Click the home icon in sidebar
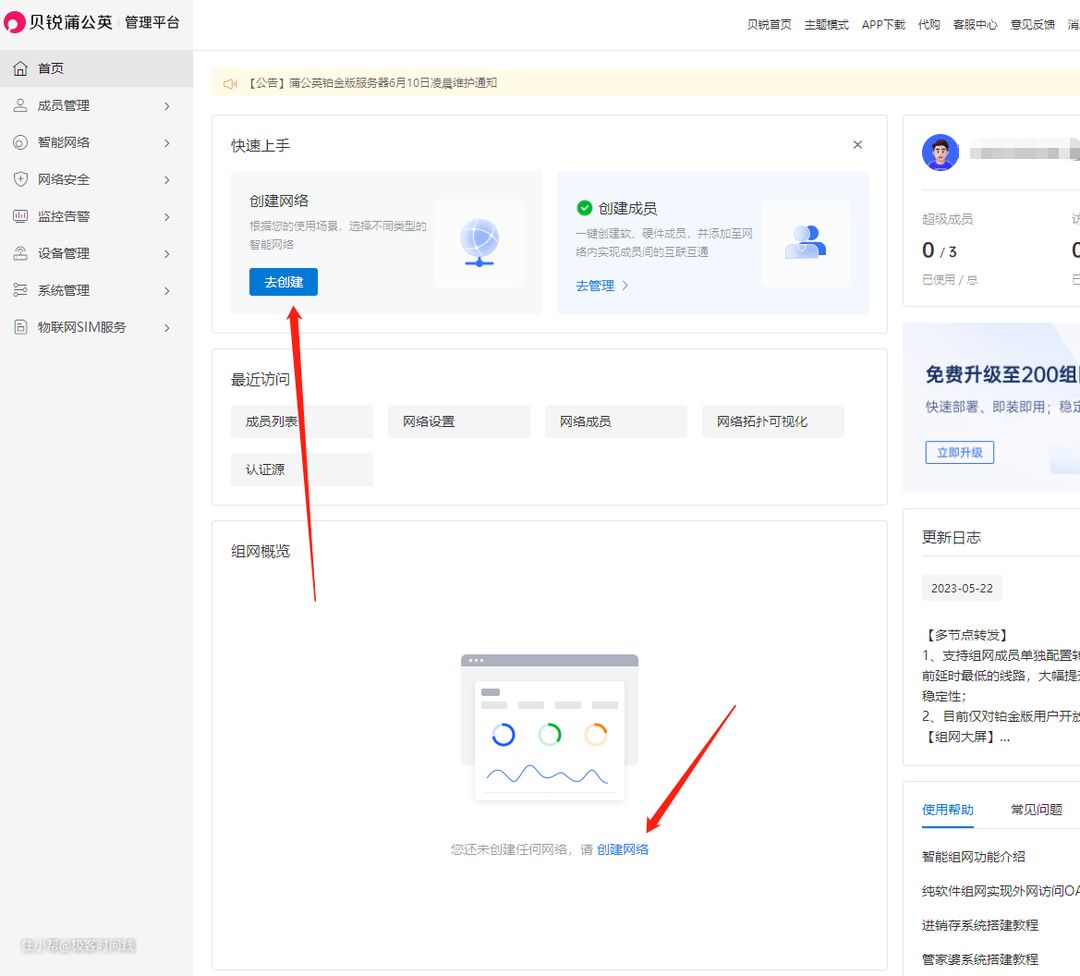The image size is (1080, 976). (x=20, y=69)
